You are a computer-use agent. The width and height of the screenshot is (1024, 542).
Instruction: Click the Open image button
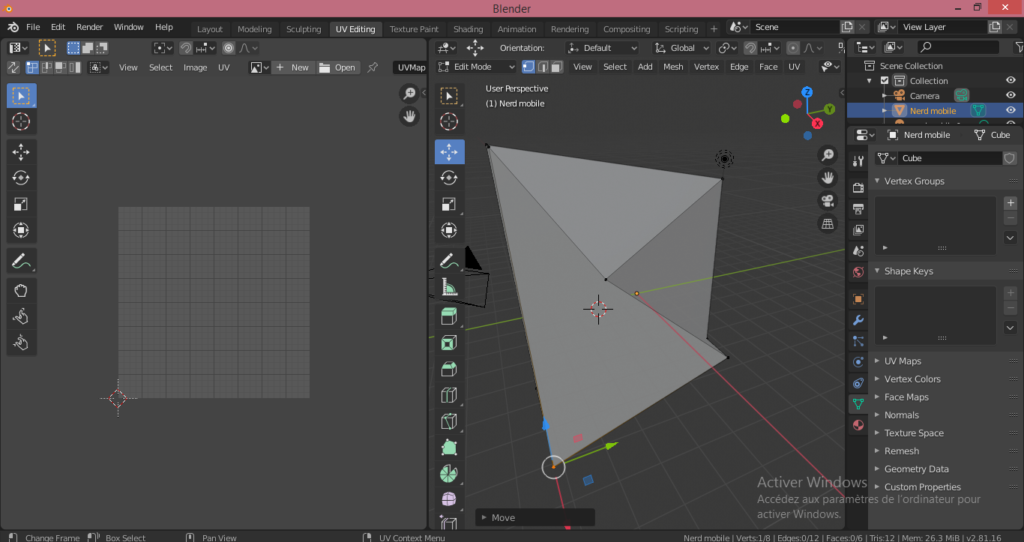click(337, 67)
